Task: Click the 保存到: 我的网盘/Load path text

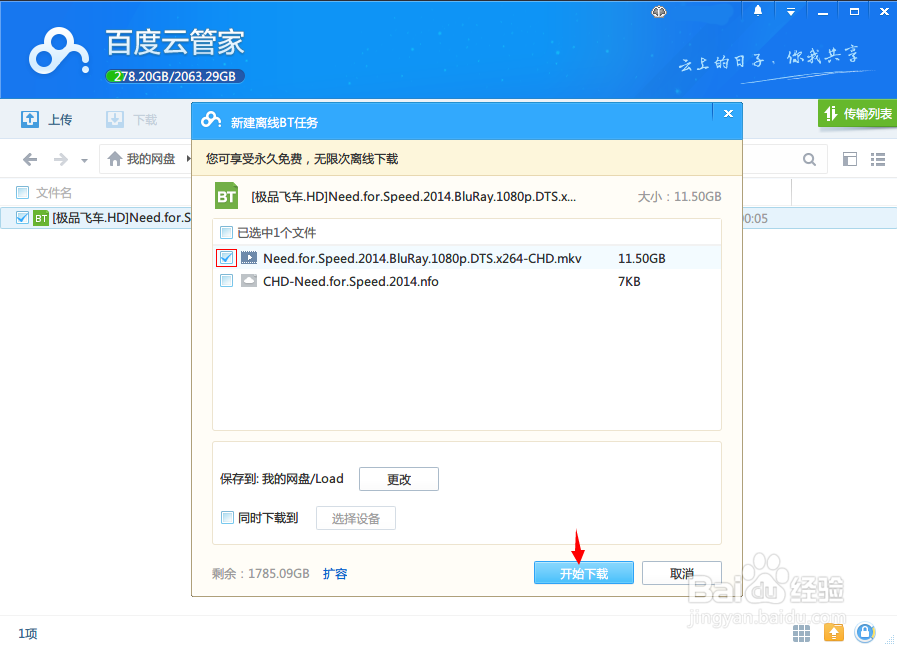Action: [x=281, y=479]
